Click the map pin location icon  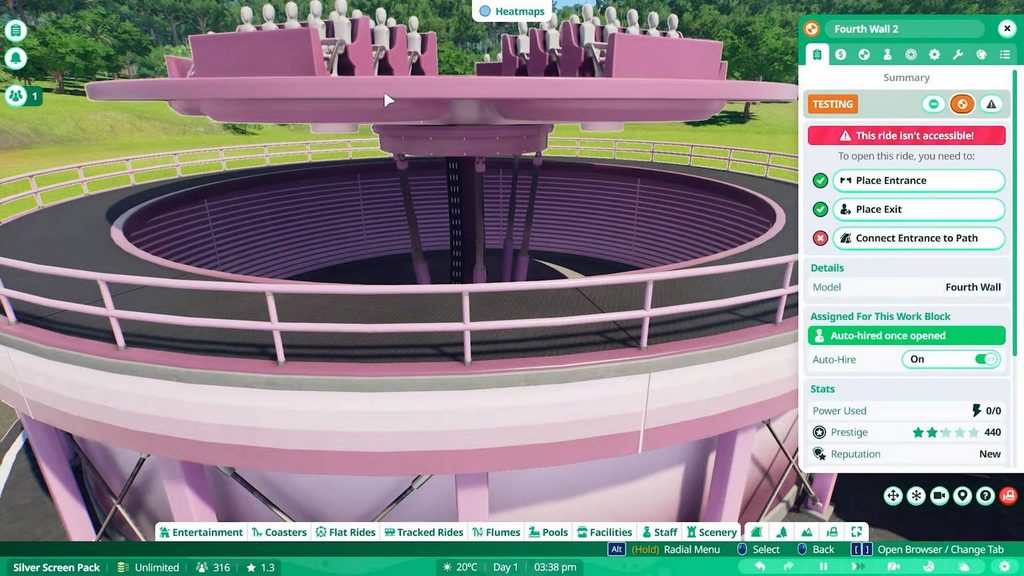[x=962, y=496]
